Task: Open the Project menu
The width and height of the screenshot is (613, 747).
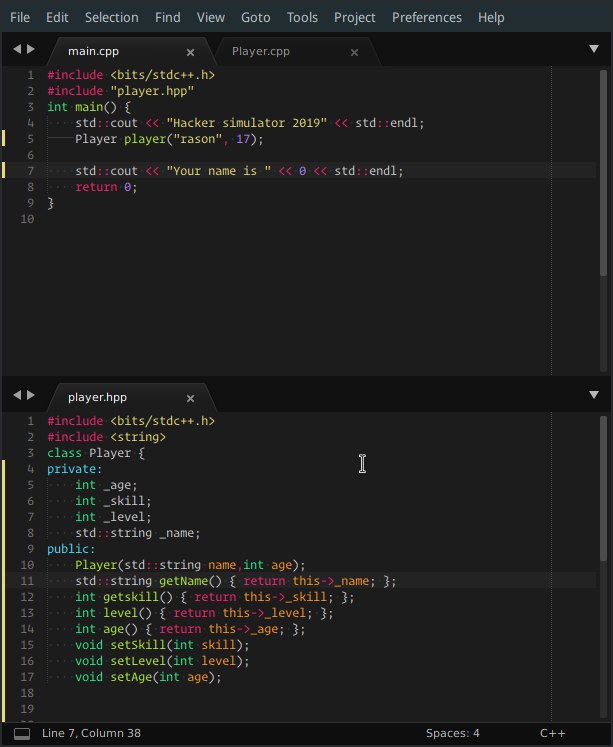Action: pyautogui.click(x=354, y=18)
